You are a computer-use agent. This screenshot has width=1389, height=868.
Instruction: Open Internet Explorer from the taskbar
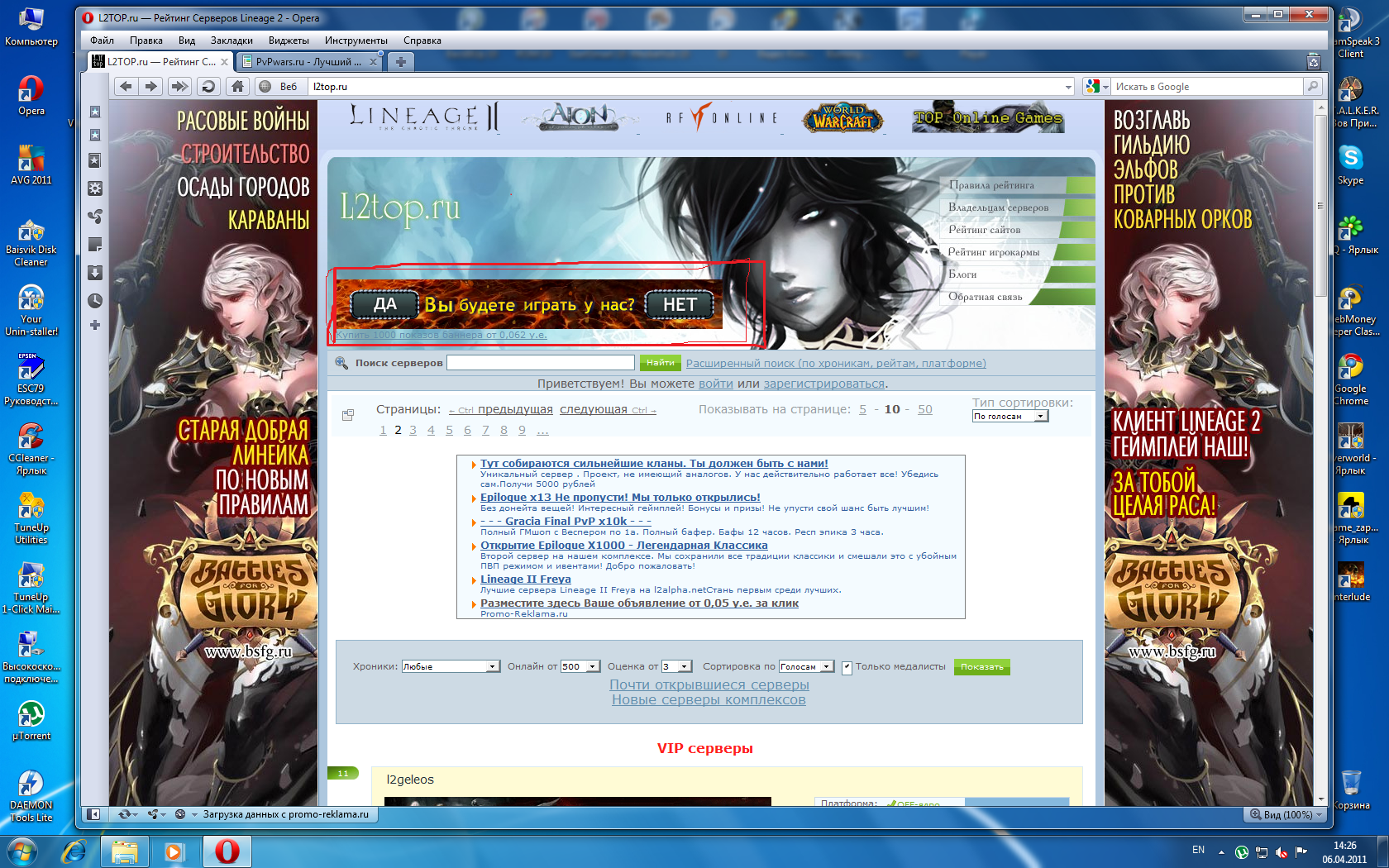pos(74,851)
